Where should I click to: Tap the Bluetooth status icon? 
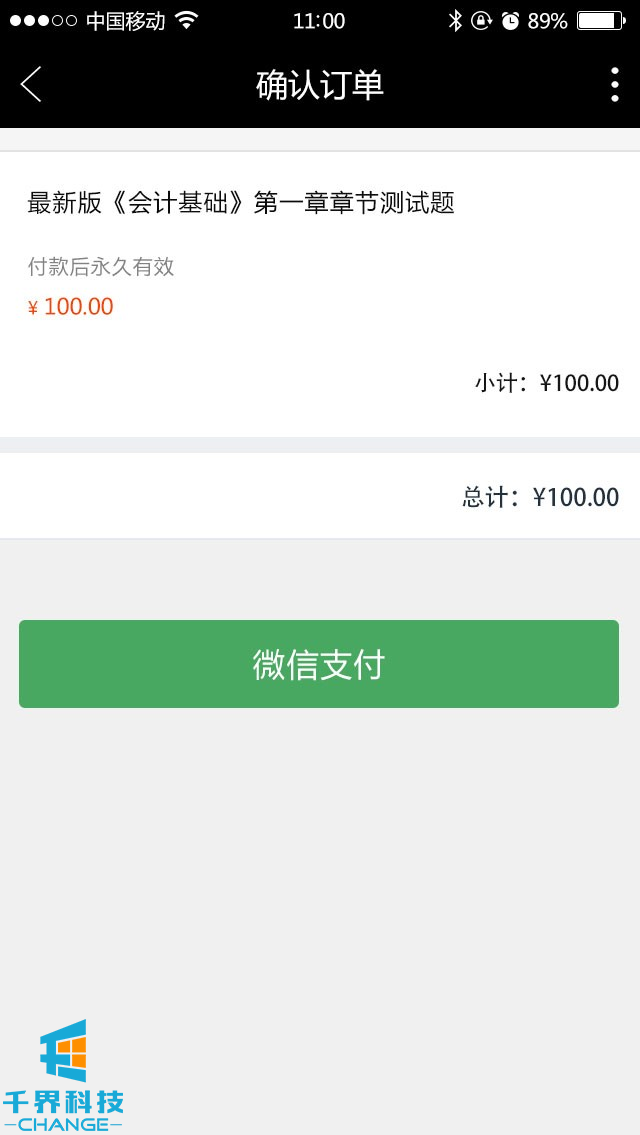455,21
